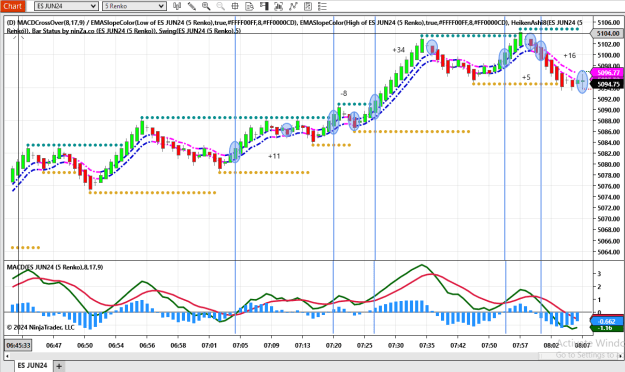
Task: Select the MACD(ES JUN24 (5 Renko),8,17,9) panel label
Action: 55,267
